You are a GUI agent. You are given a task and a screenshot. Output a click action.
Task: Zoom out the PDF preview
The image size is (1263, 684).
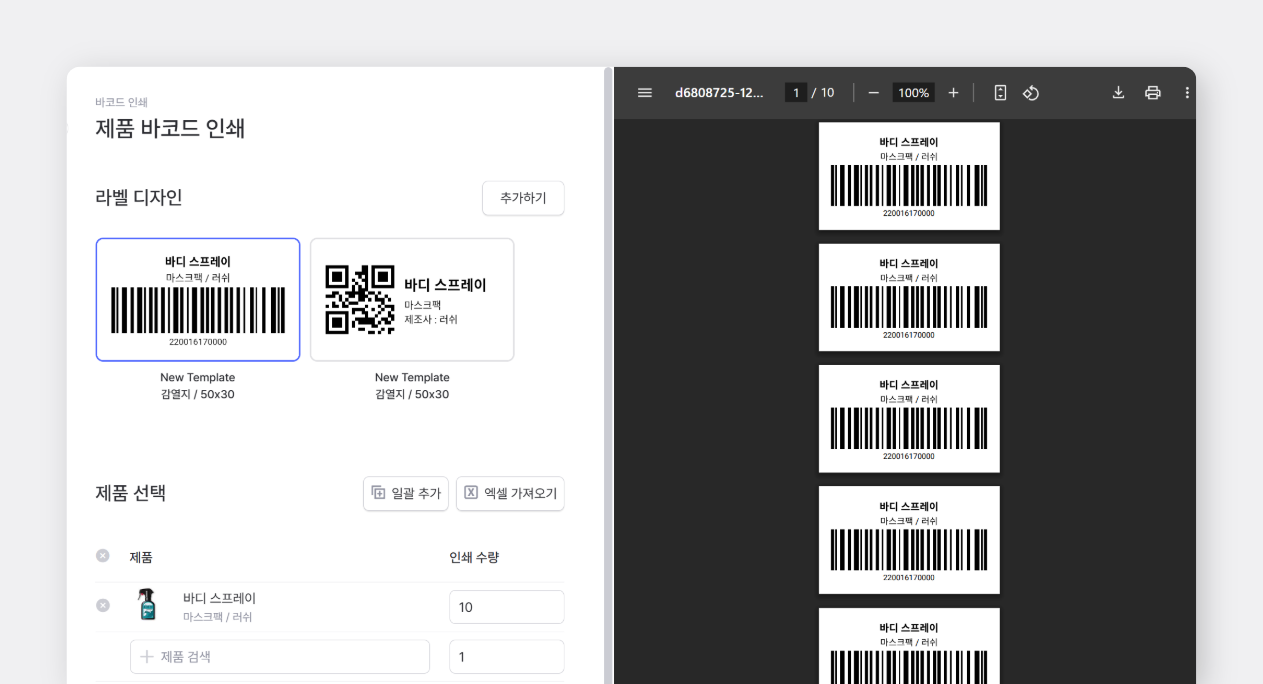pos(873,92)
